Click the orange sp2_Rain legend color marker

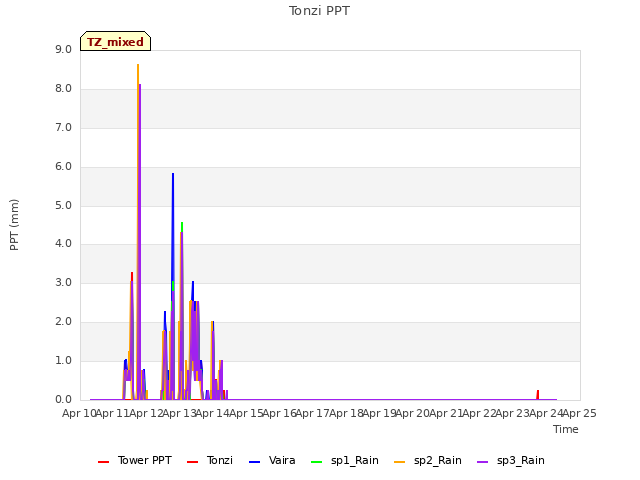(400, 462)
